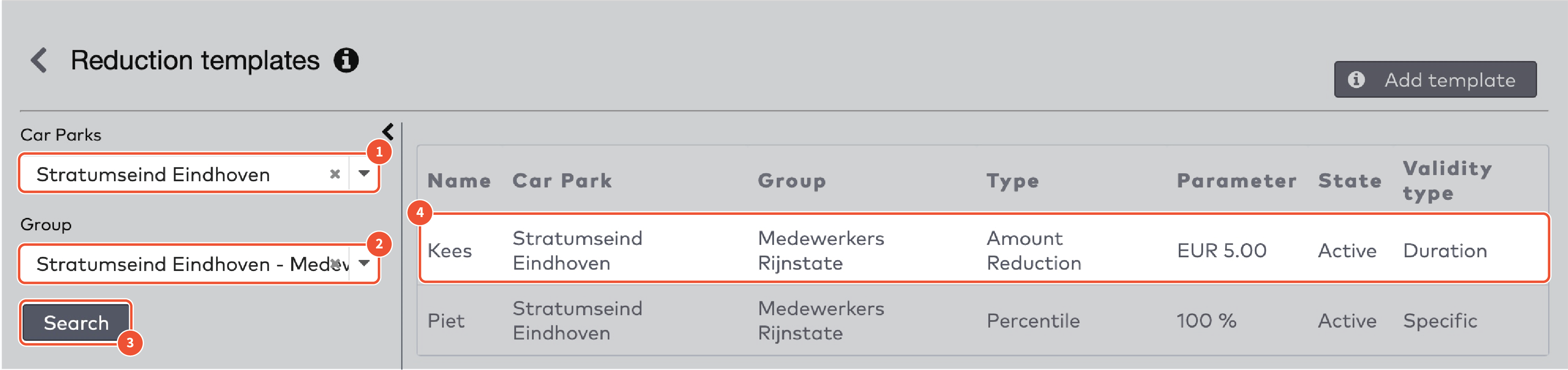Click the Add template button

(x=1435, y=80)
